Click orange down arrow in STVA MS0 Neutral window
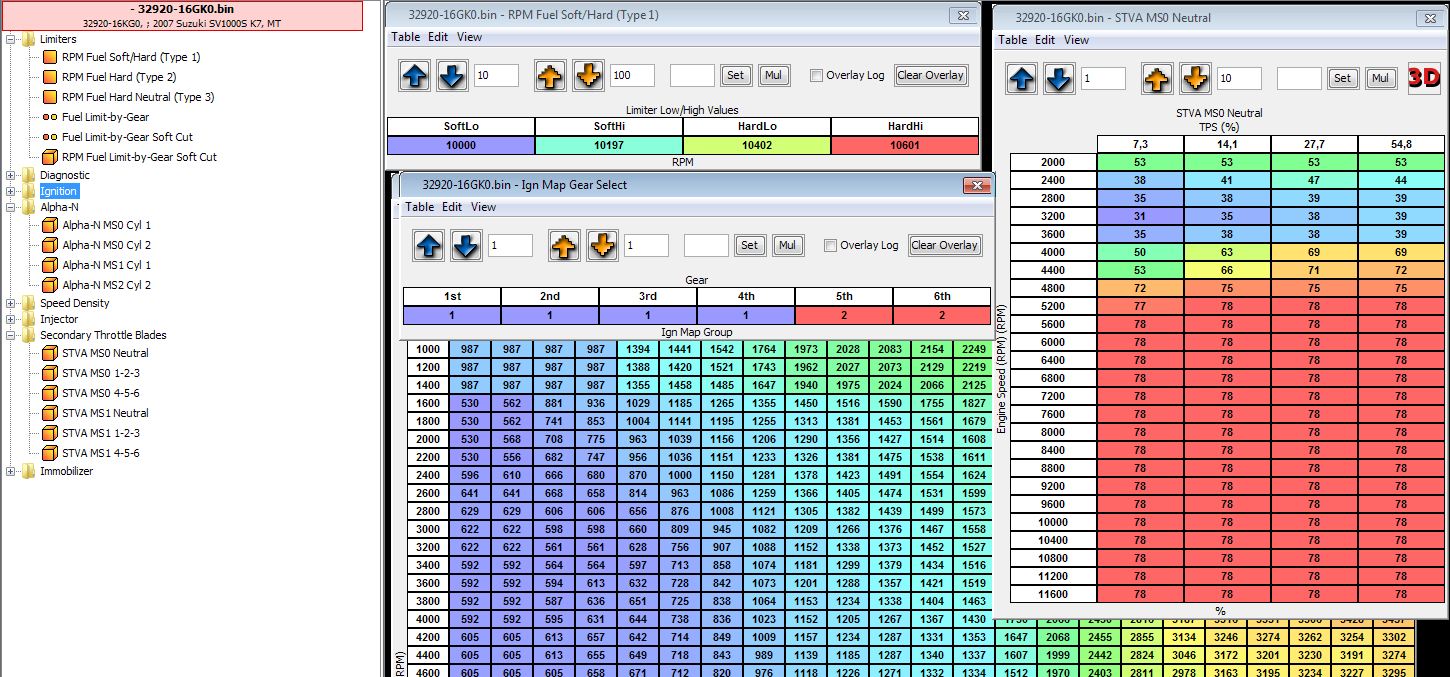The image size is (1450, 677). [x=1195, y=78]
